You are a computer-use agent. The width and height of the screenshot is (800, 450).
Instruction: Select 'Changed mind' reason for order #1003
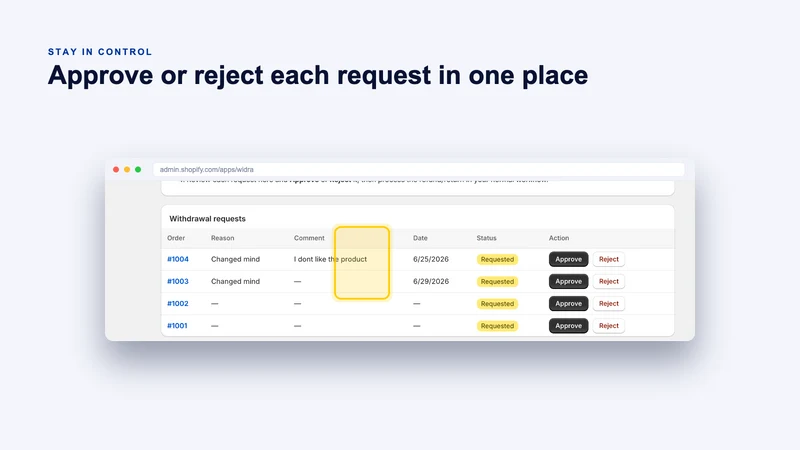point(235,281)
